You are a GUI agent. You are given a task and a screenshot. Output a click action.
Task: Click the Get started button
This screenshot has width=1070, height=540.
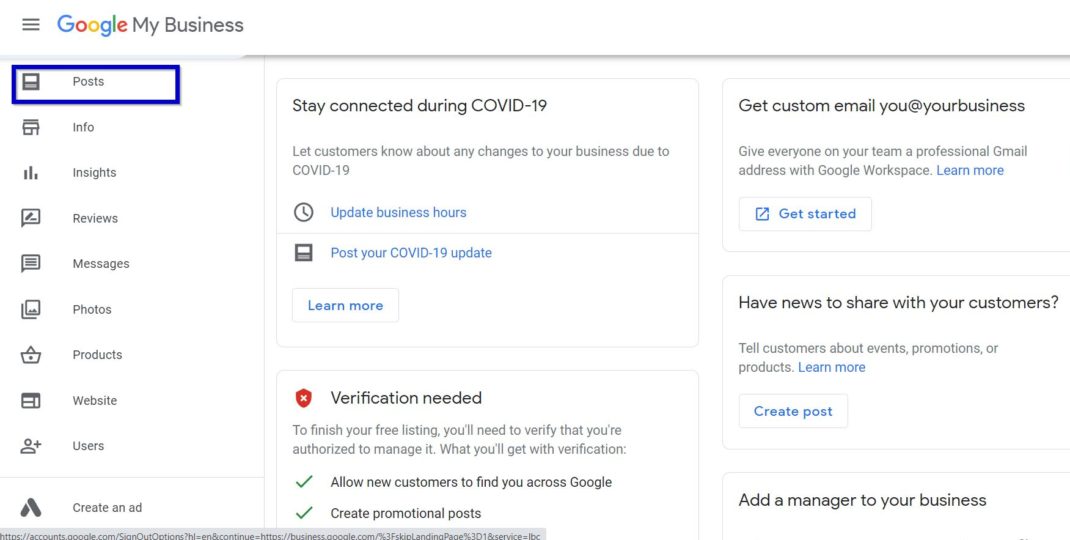[805, 214]
